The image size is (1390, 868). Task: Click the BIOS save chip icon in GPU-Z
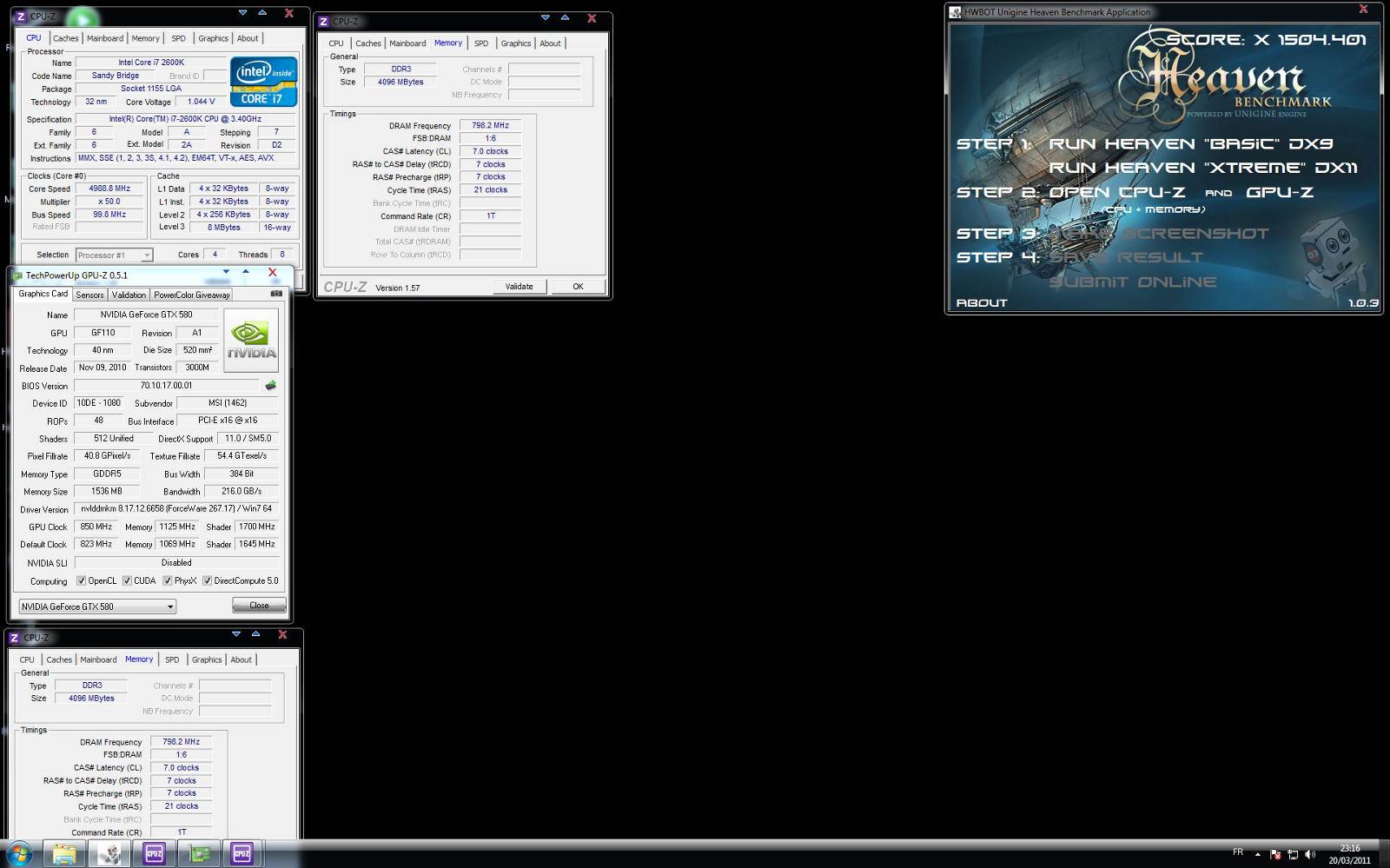point(271,385)
